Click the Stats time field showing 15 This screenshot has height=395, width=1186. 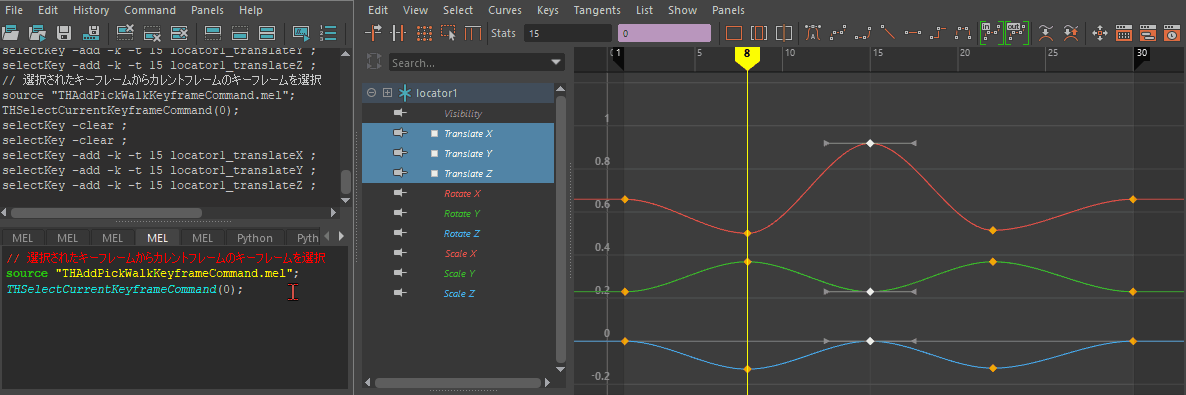(x=567, y=33)
